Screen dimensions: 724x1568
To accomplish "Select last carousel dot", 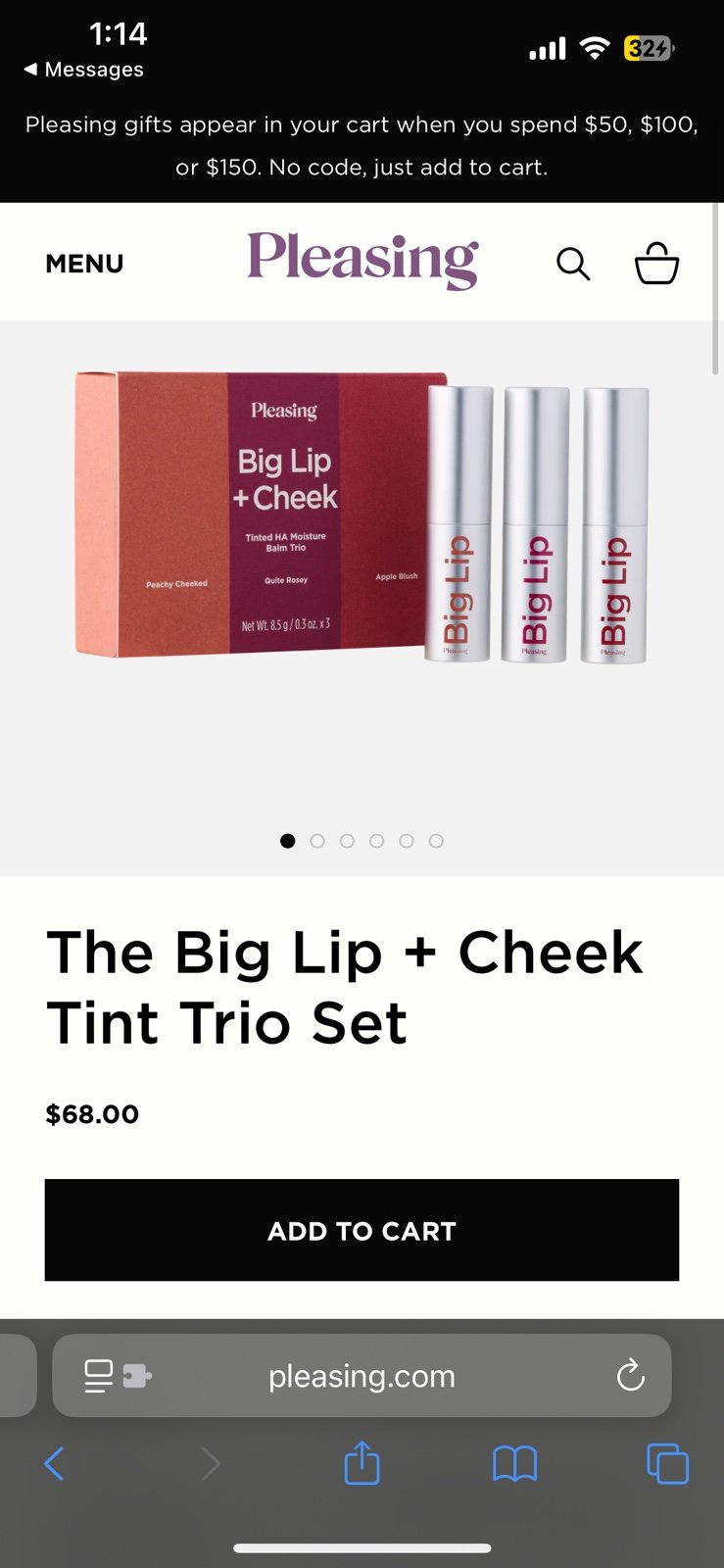I will point(436,841).
